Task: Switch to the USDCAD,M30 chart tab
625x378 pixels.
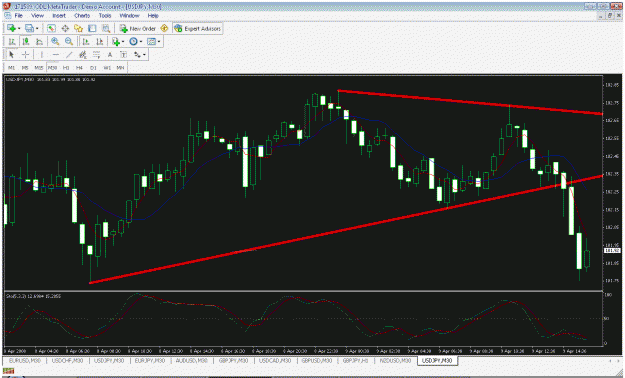Action: 275,360
